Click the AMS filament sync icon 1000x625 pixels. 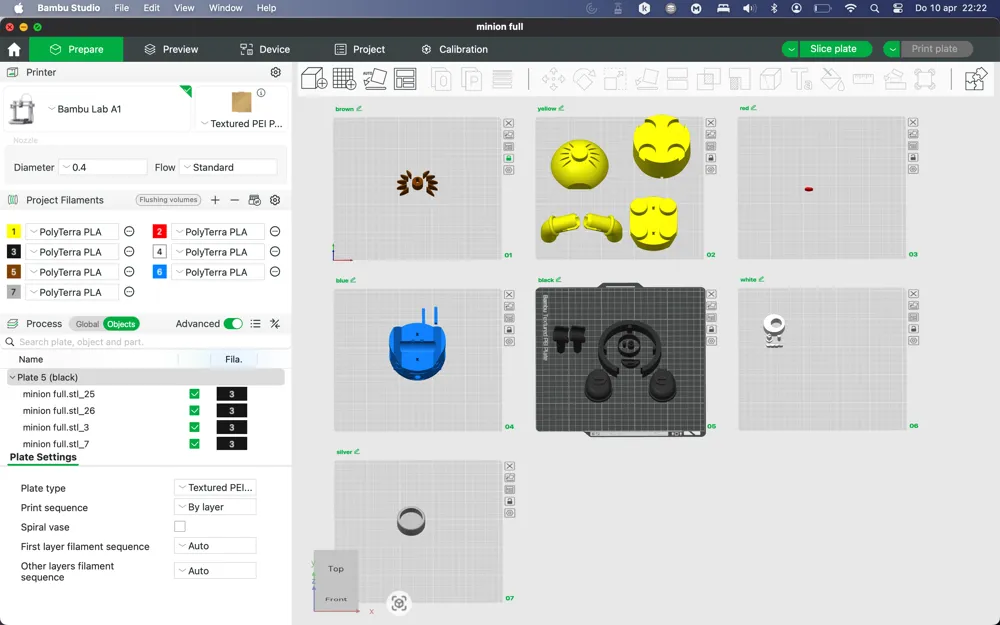[x=254, y=200]
